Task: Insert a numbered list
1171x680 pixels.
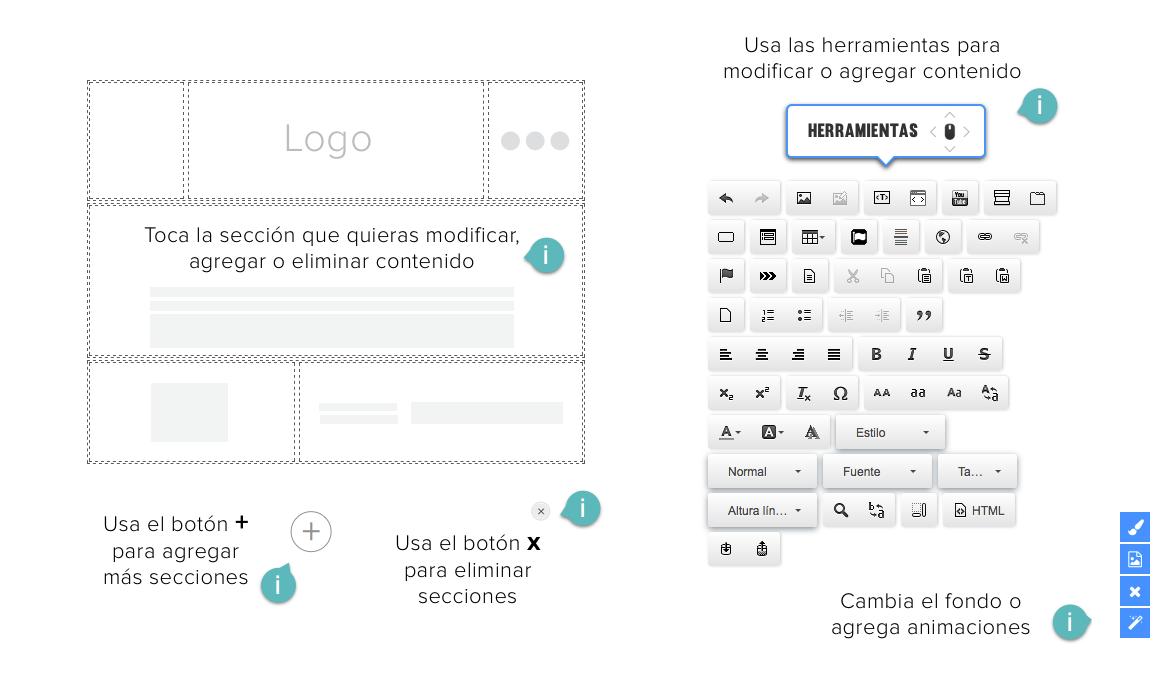Action: [767, 315]
